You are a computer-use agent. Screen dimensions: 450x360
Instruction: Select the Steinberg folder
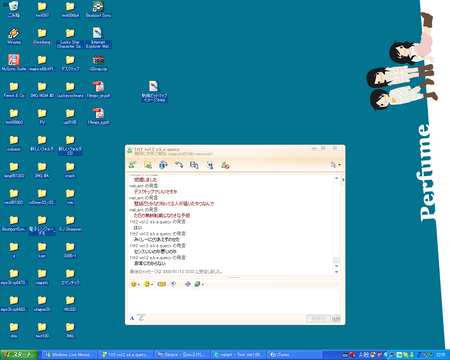[42, 36]
